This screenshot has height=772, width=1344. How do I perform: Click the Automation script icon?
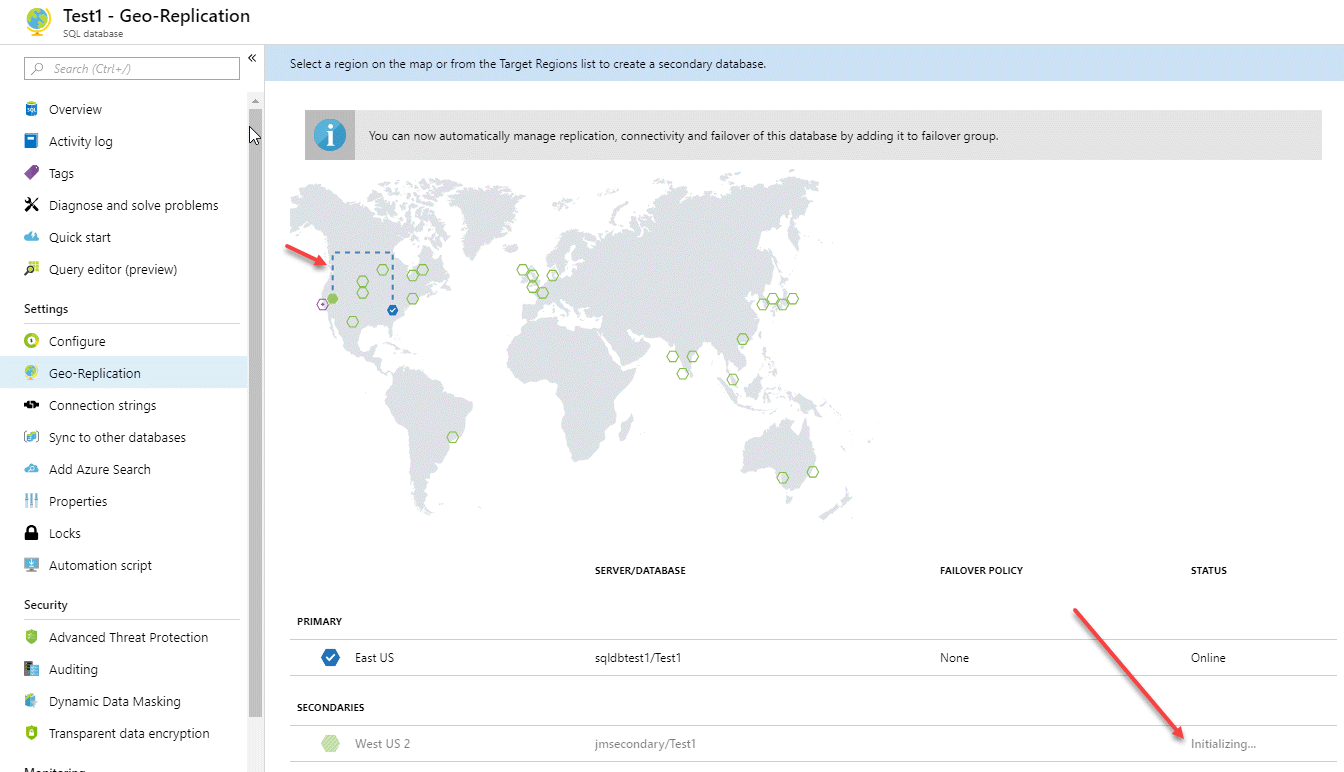tap(31, 565)
